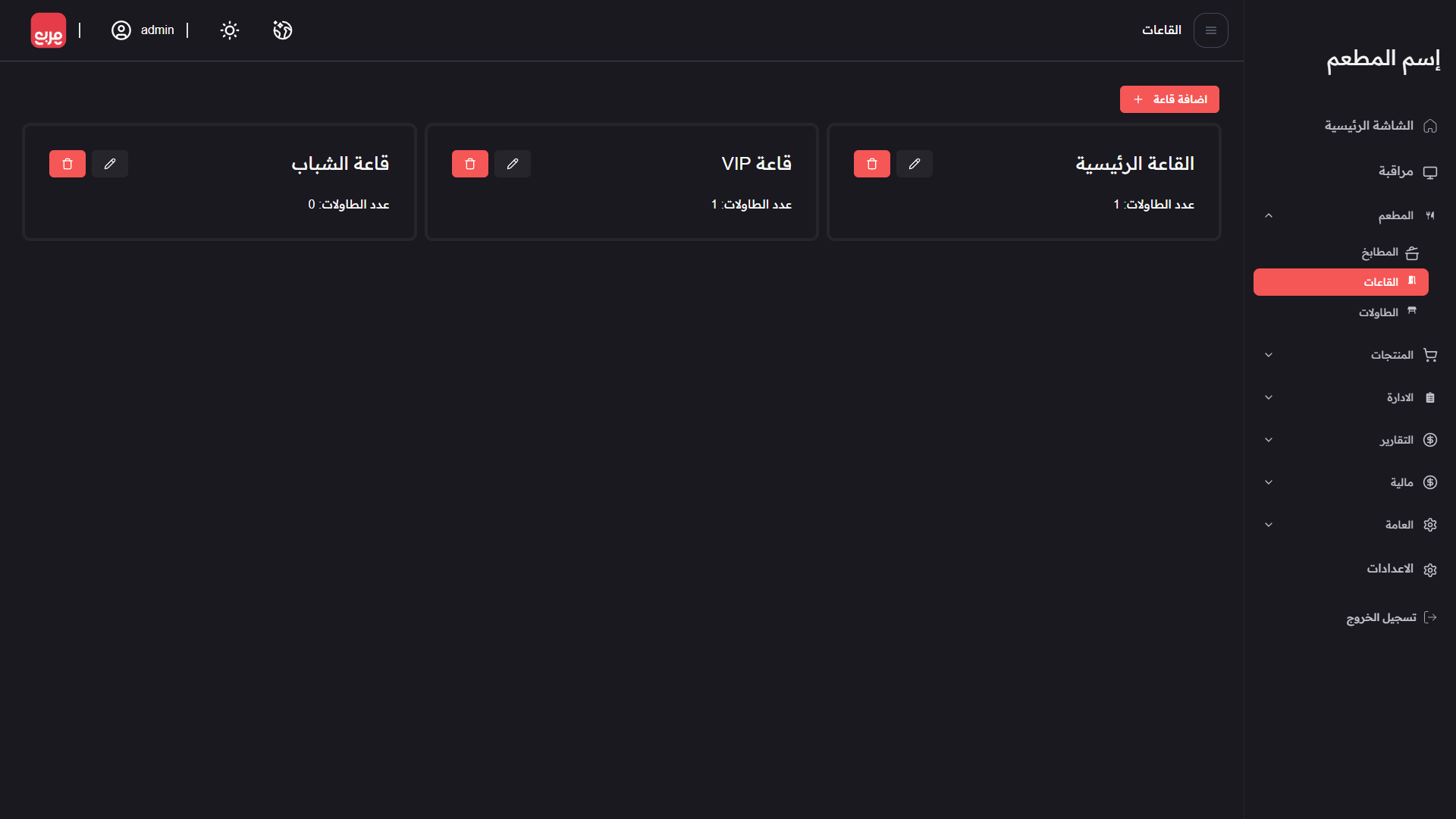Screen dimensions: 1456x819
Task: Toggle light mode with sun icon
Action: (230, 30)
